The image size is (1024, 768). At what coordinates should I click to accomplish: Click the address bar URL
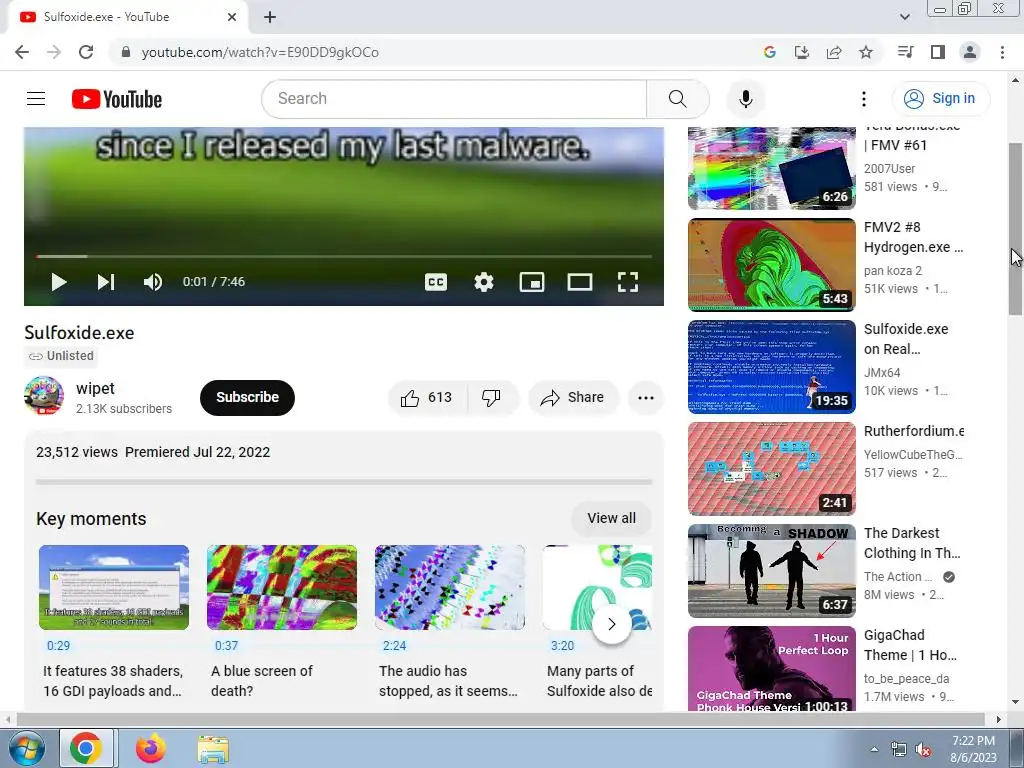click(x=260, y=52)
